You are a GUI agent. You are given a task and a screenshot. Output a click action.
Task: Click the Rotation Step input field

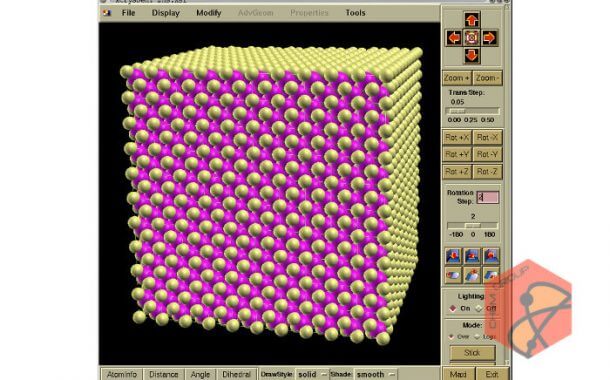[x=488, y=197]
